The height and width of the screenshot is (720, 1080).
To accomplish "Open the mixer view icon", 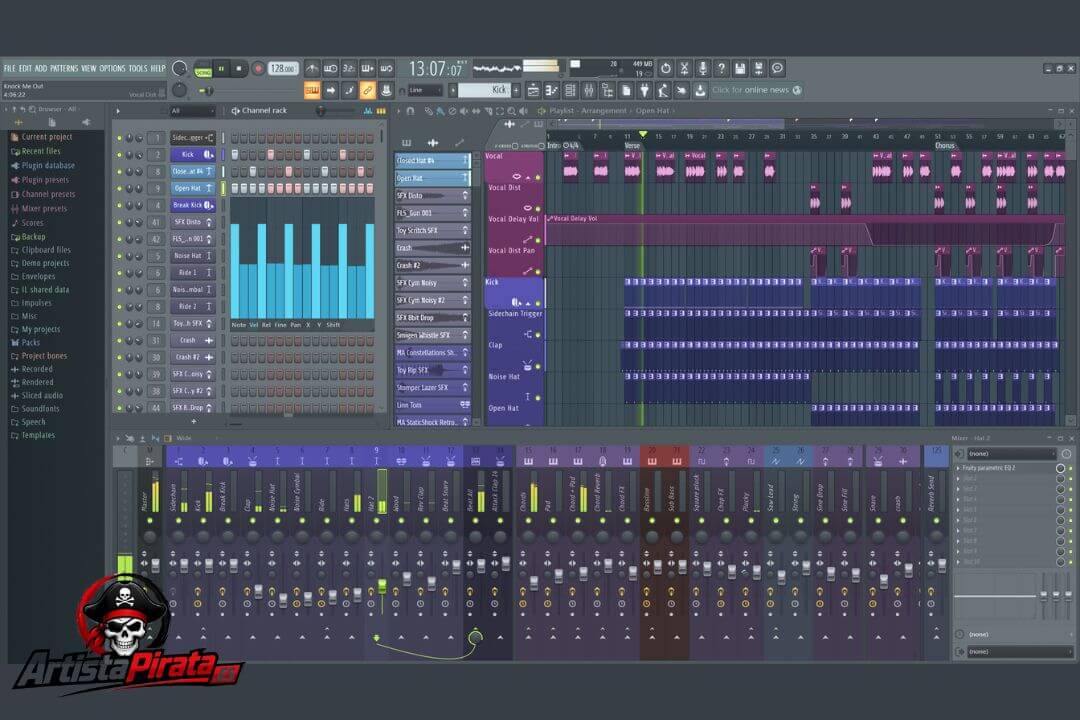I will [x=589, y=90].
